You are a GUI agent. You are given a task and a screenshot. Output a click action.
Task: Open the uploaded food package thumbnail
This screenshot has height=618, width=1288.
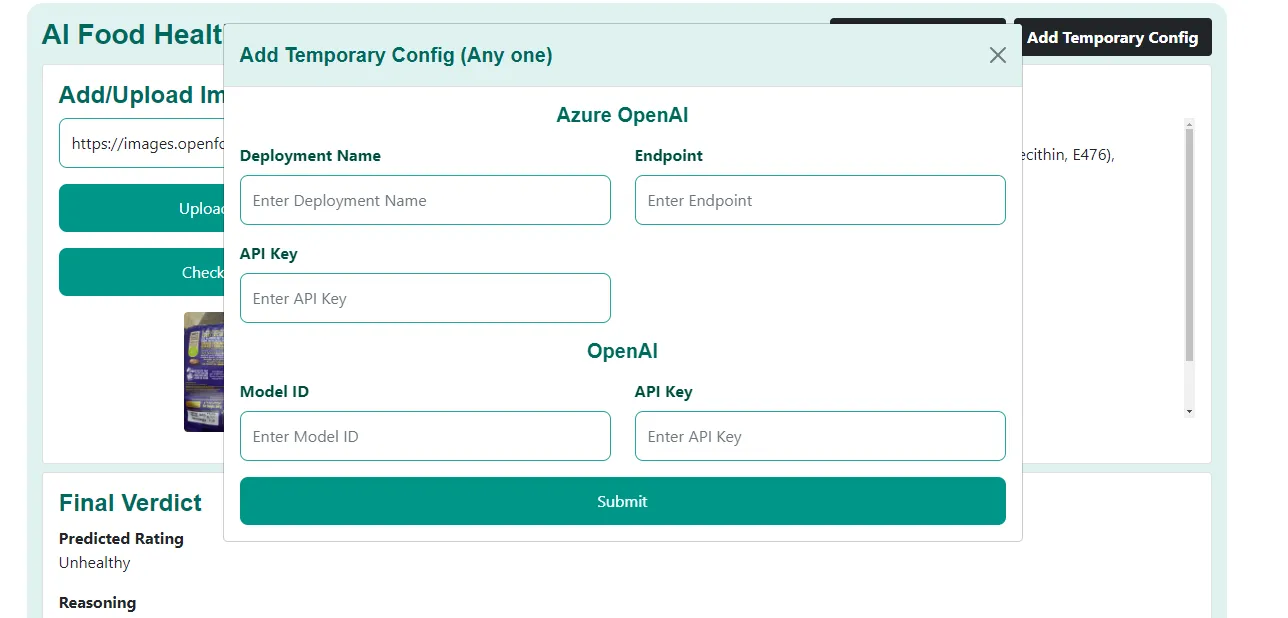pos(203,372)
